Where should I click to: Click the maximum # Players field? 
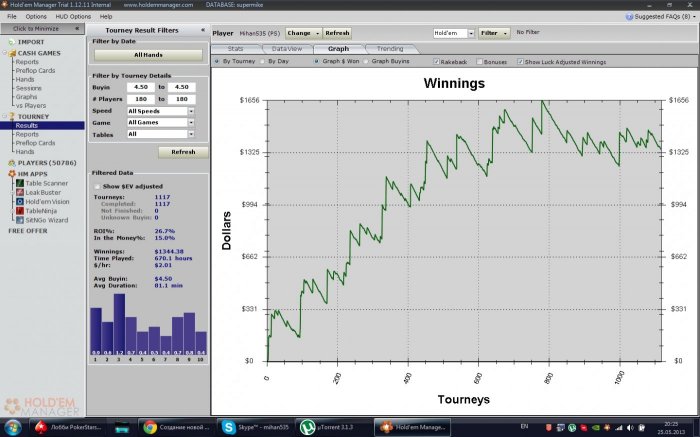pyautogui.click(x=181, y=99)
